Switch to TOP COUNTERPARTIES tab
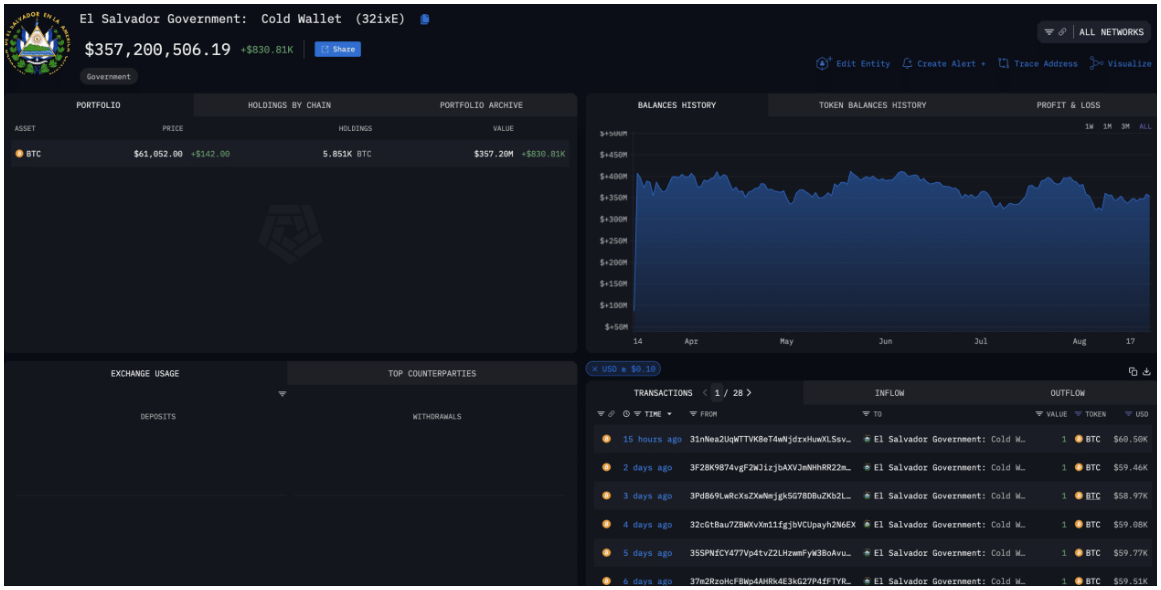 (x=432, y=373)
